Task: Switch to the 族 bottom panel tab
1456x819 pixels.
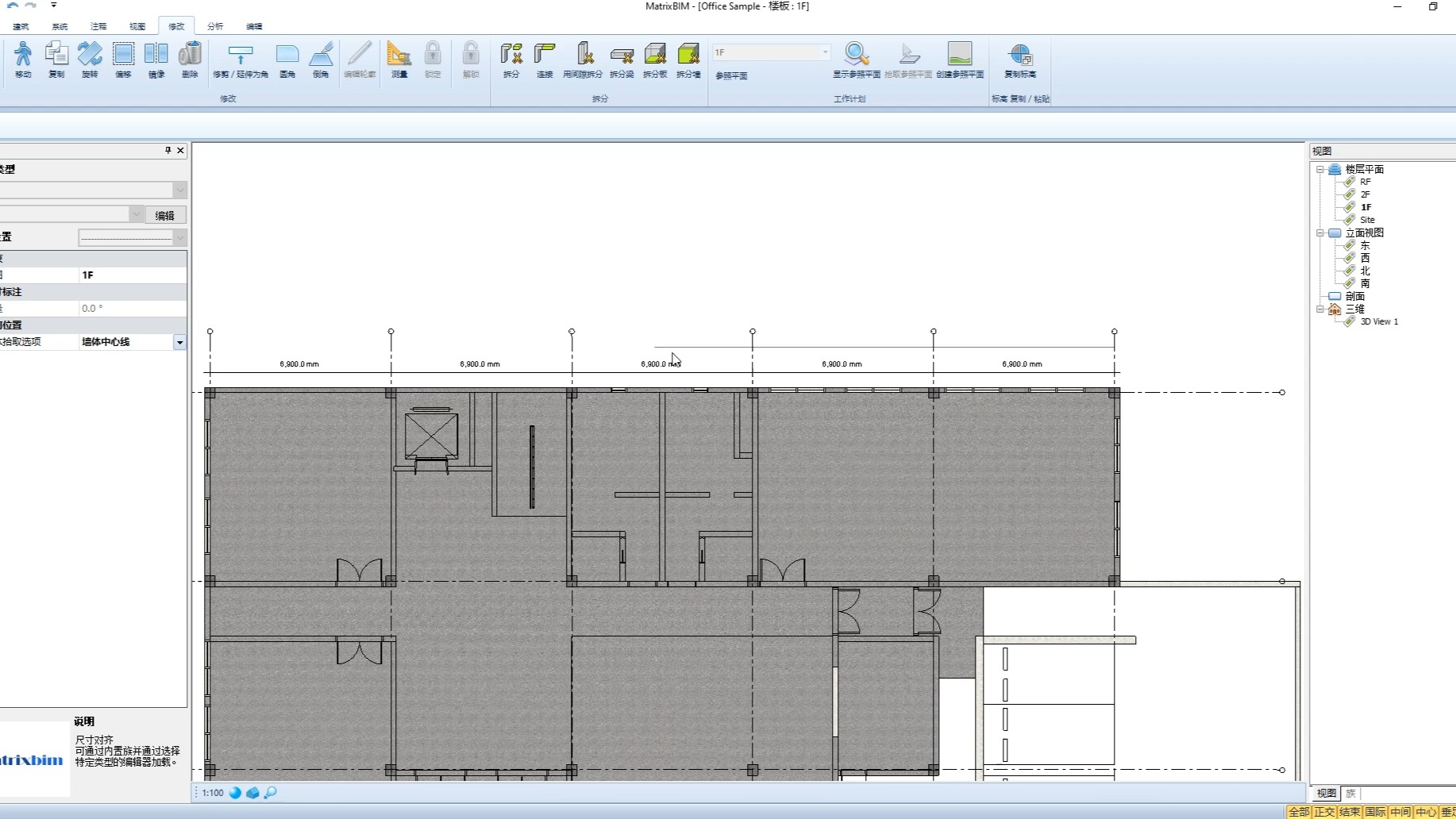Action: pos(1350,793)
